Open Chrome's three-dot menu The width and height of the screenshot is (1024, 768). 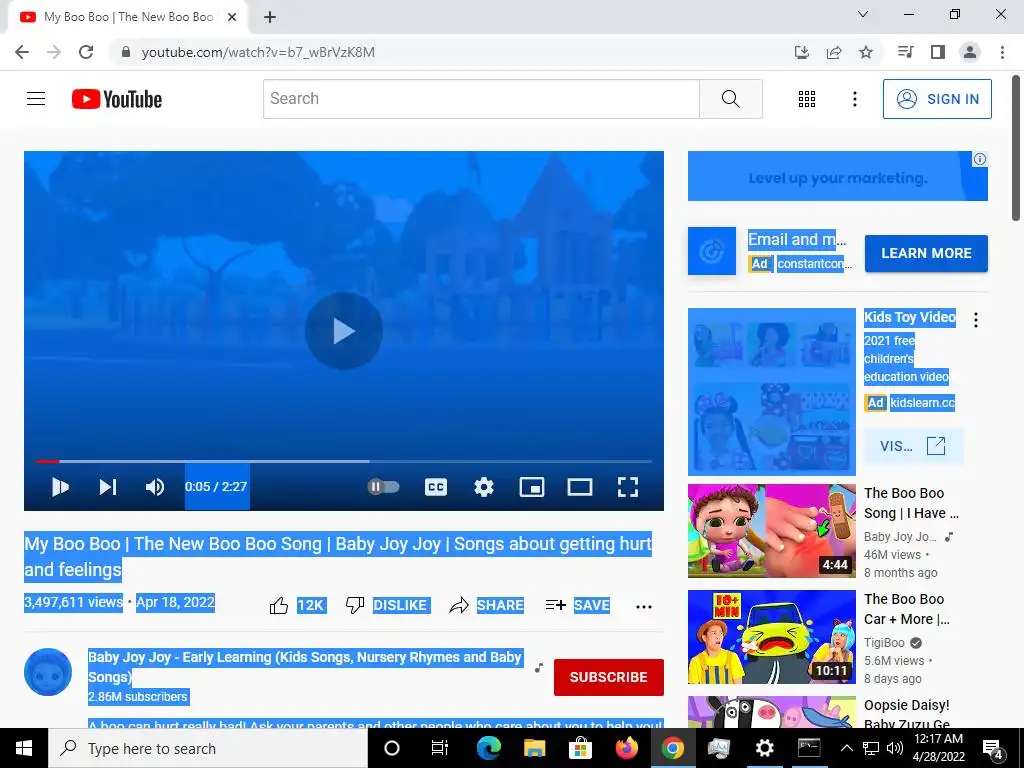pos(1002,52)
